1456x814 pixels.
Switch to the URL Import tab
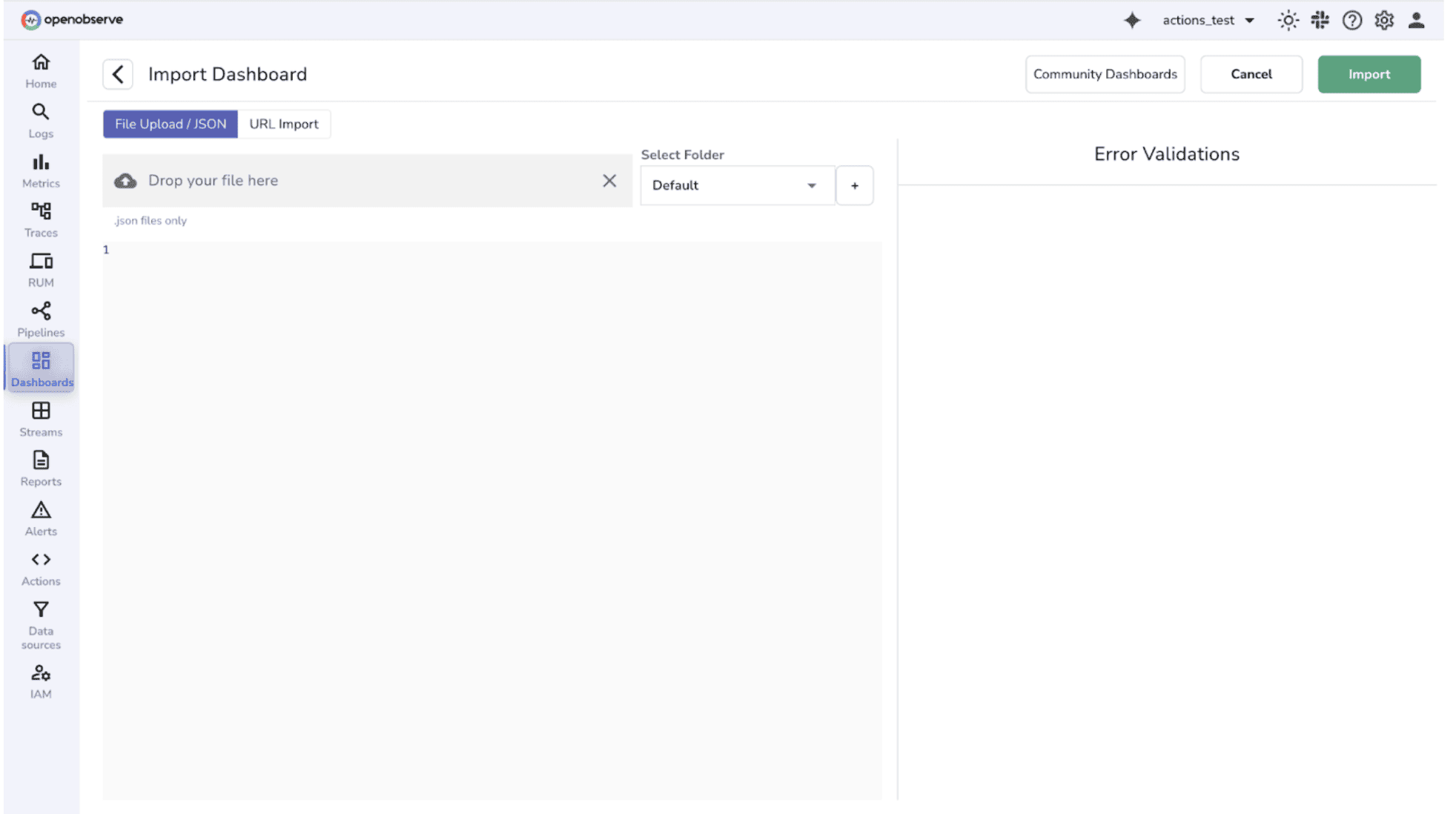tap(285, 124)
